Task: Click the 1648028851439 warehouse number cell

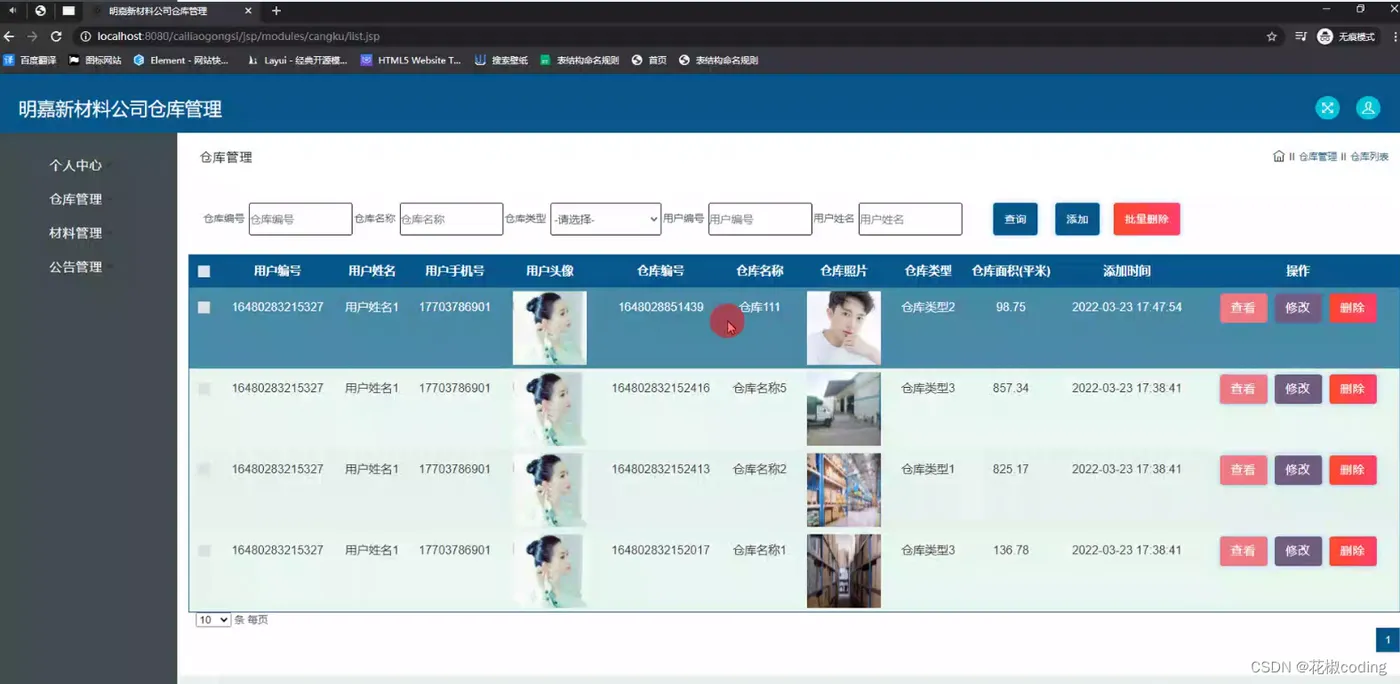Action: click(661, 307)
